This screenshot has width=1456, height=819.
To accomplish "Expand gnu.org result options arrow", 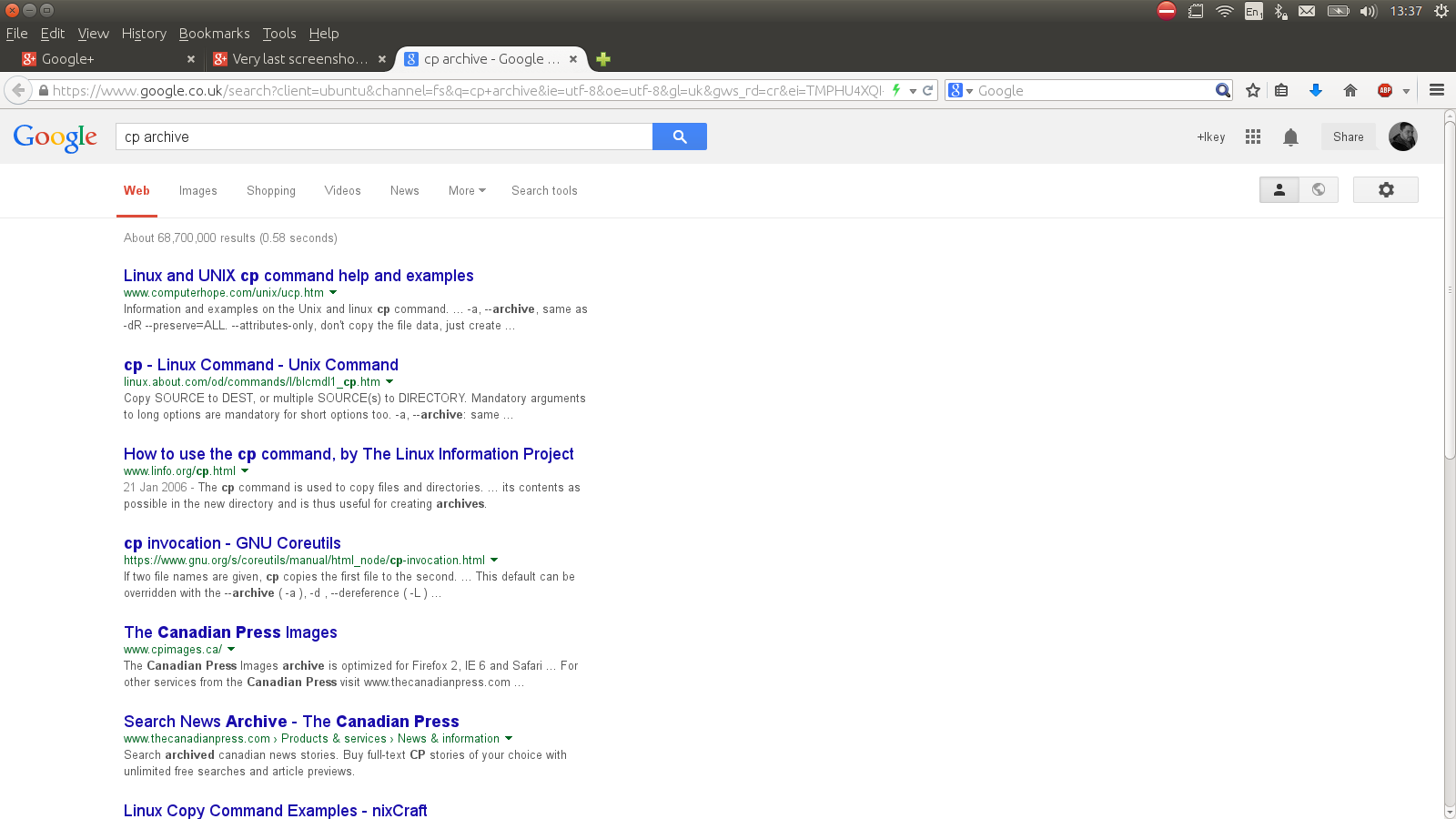I will pos(494,561).
